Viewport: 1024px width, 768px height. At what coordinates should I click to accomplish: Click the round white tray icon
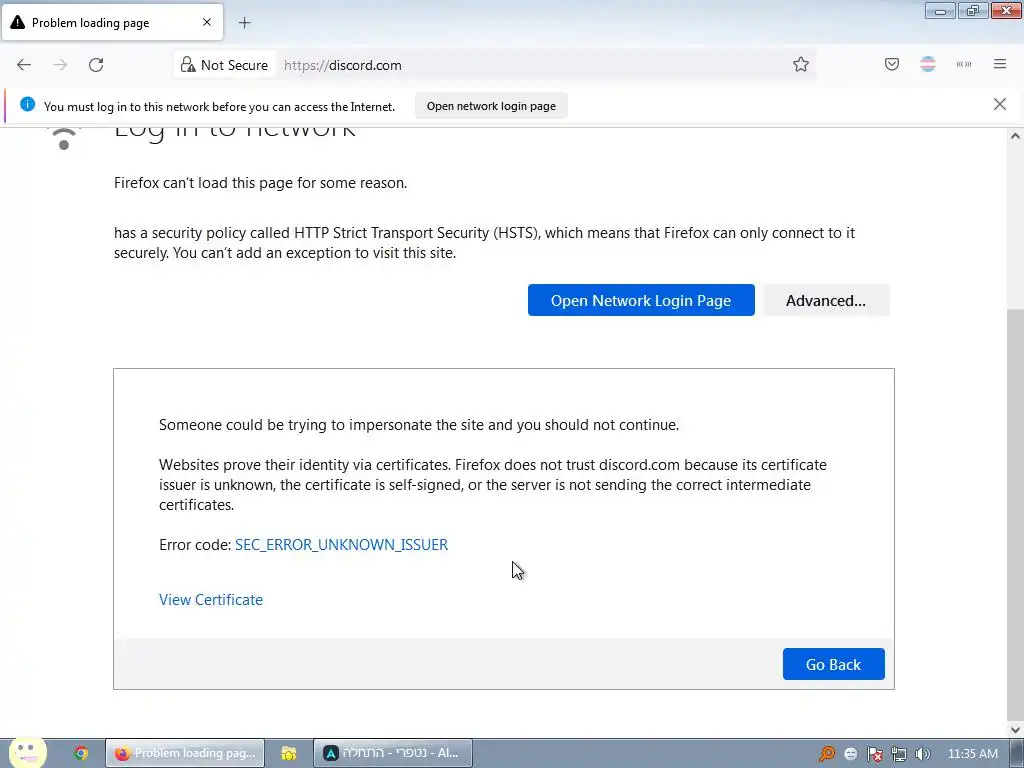[x=850, y=754]
